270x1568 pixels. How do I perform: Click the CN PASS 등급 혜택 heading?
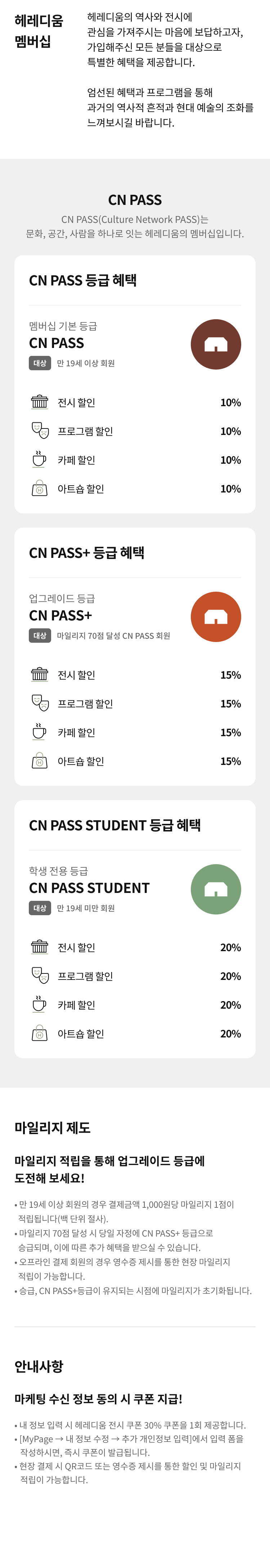coord(83,281)
